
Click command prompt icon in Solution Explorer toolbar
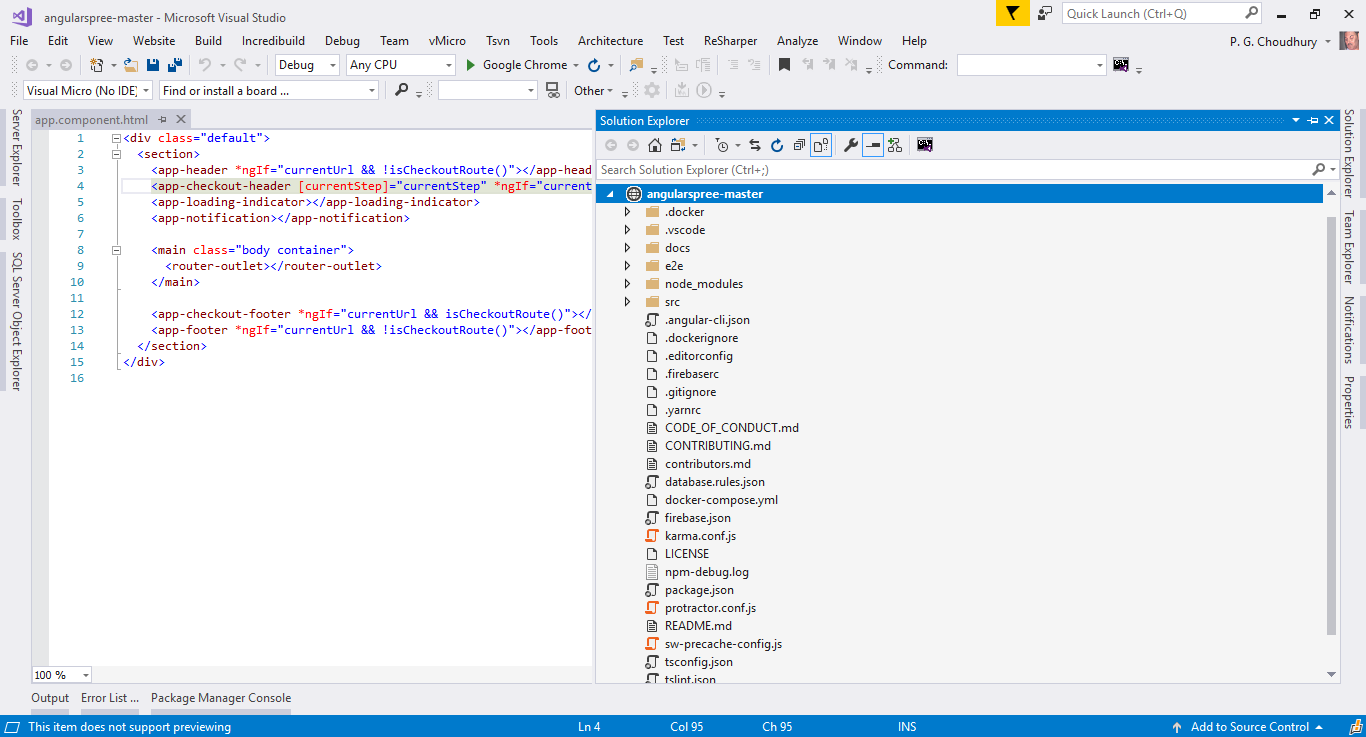(x=925, y=145)
